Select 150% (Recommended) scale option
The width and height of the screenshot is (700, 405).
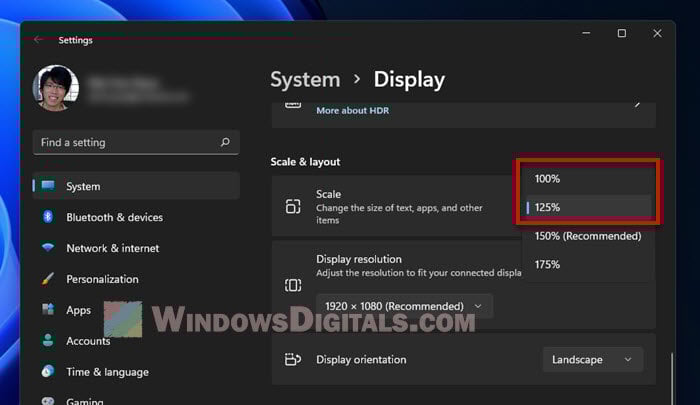588,236
